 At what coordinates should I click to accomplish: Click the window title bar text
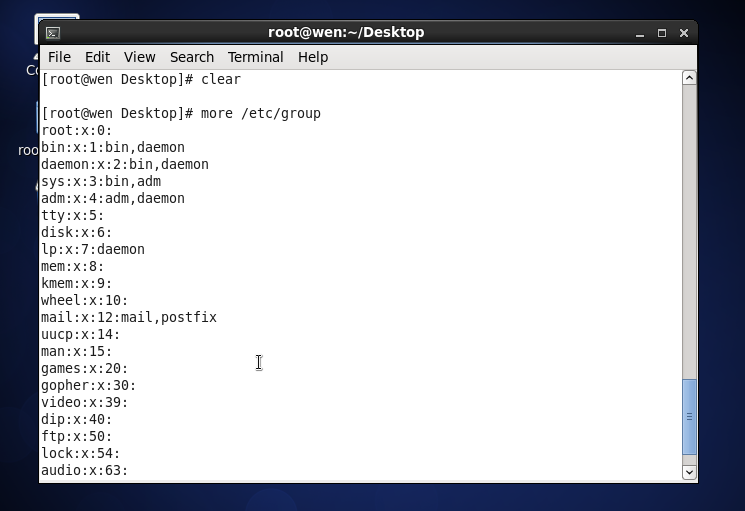[346, 32]
